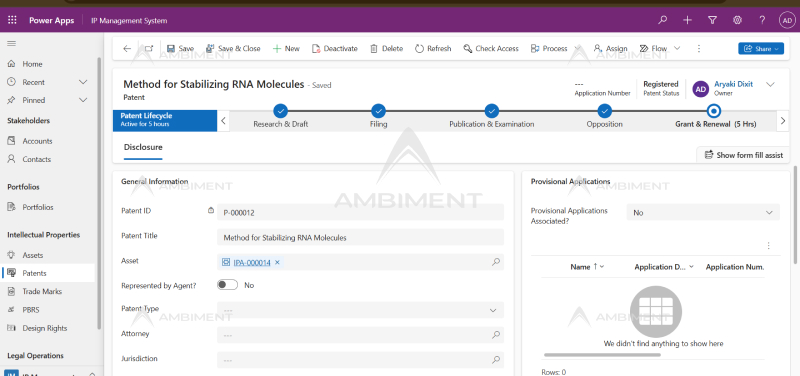800x376 pixels.
Task: Click the Delete command
Action: (387, 48)
